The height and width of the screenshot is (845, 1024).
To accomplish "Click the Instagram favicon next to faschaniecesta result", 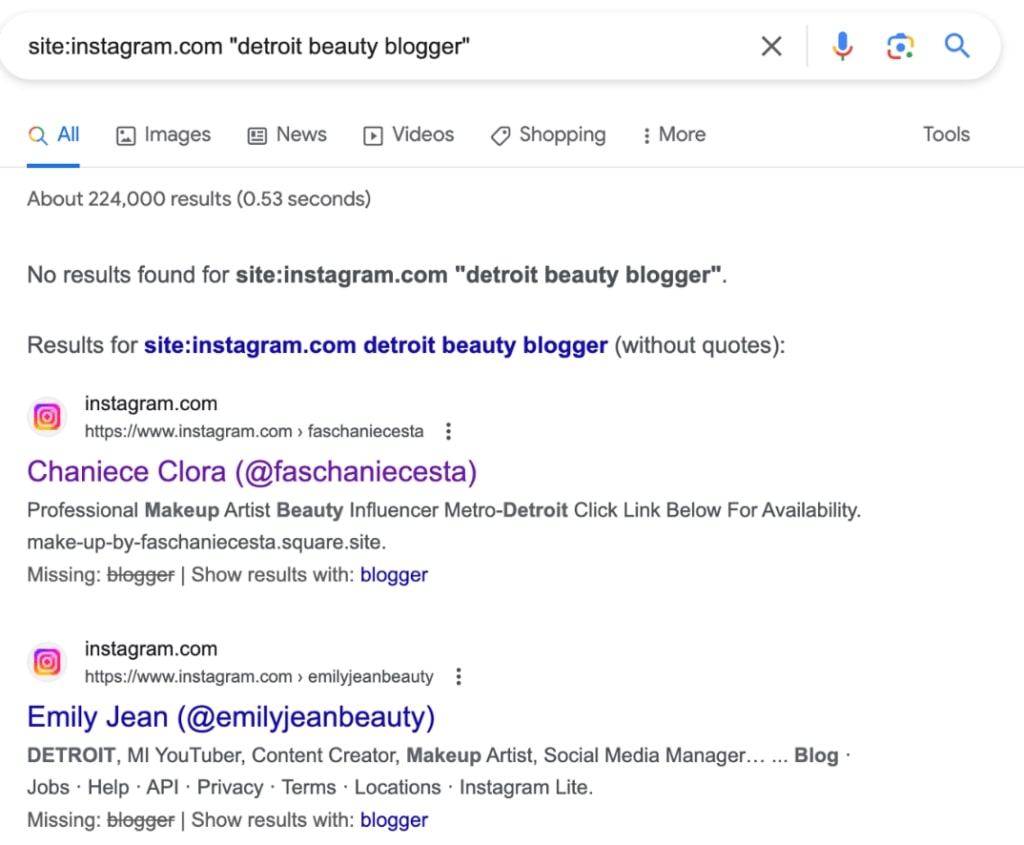I will tap(46, 416).
